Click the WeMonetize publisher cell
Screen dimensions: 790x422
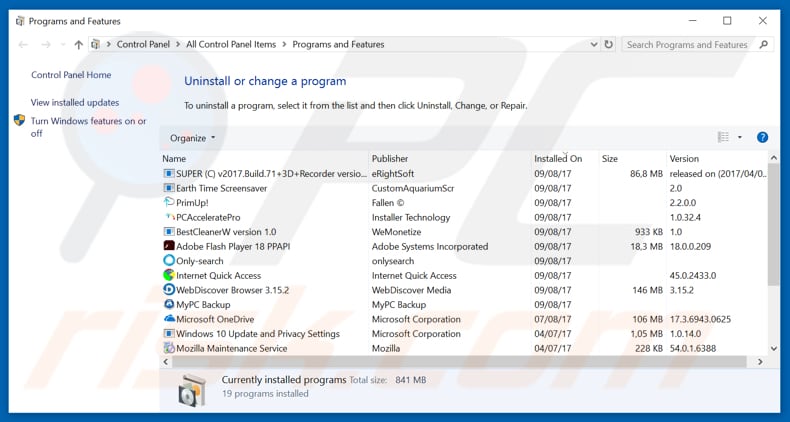[396, 232]
